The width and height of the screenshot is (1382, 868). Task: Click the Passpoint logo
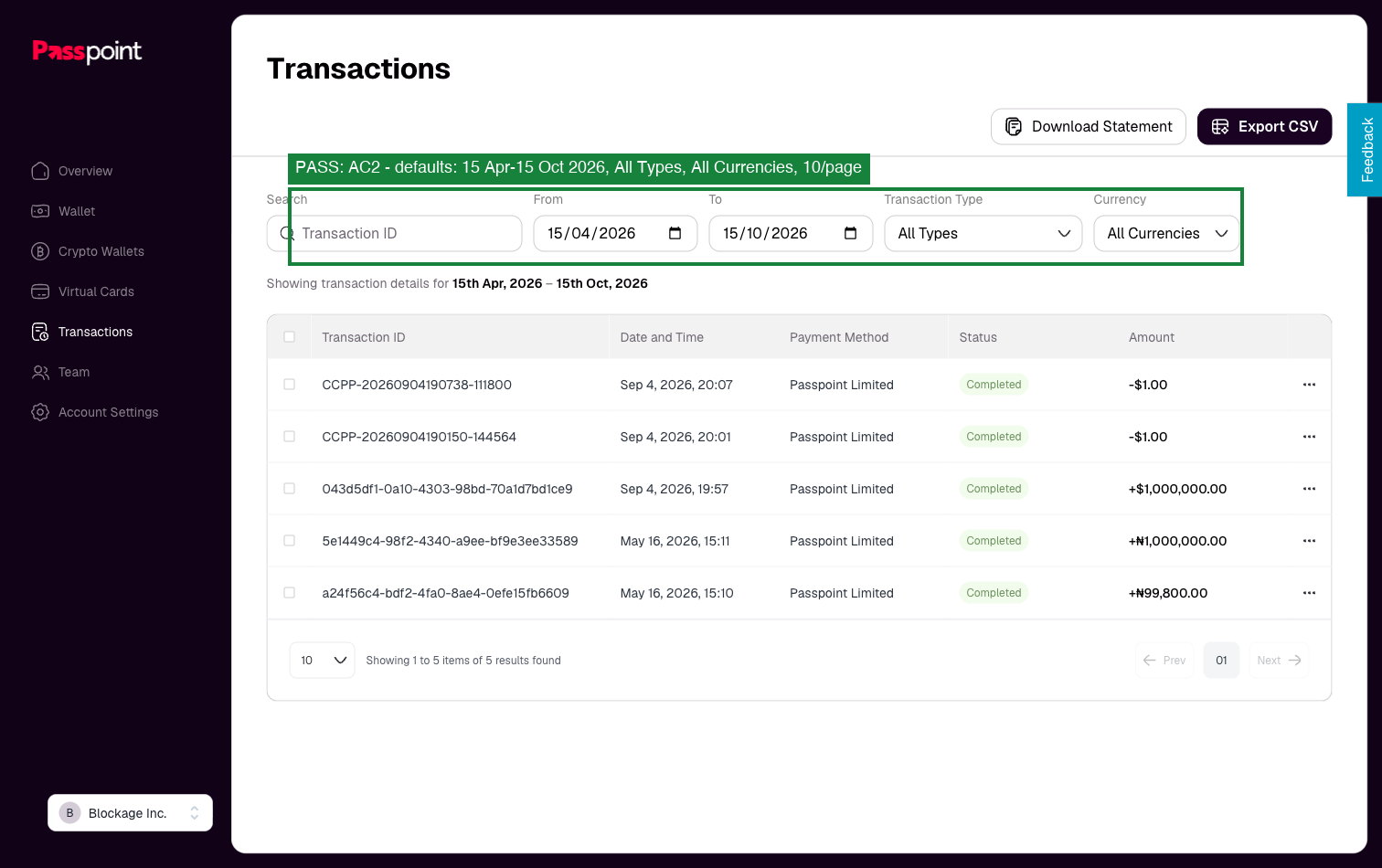pos(87,51)
